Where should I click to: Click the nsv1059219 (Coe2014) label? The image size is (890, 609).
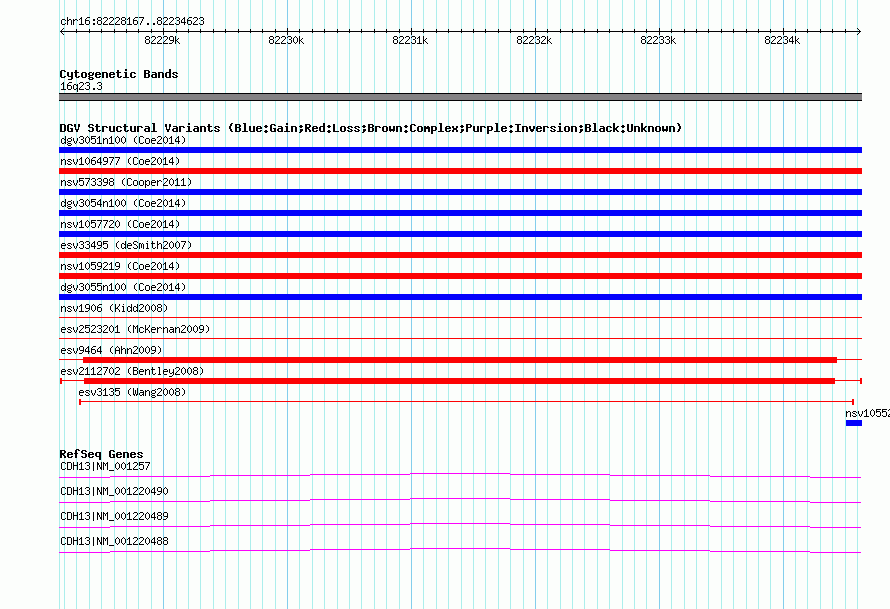pyautogui.click(x=120, y=266)
